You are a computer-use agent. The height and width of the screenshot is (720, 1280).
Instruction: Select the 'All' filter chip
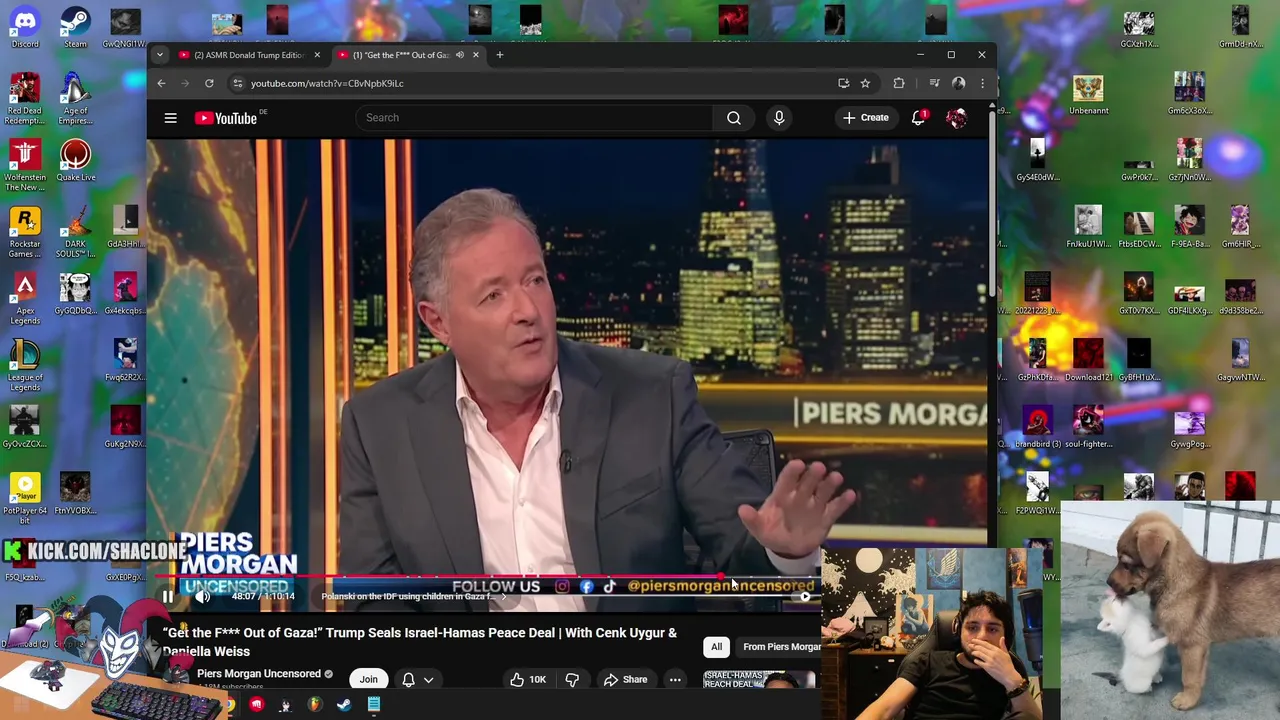pyautogui.click(x=716, y=647)
